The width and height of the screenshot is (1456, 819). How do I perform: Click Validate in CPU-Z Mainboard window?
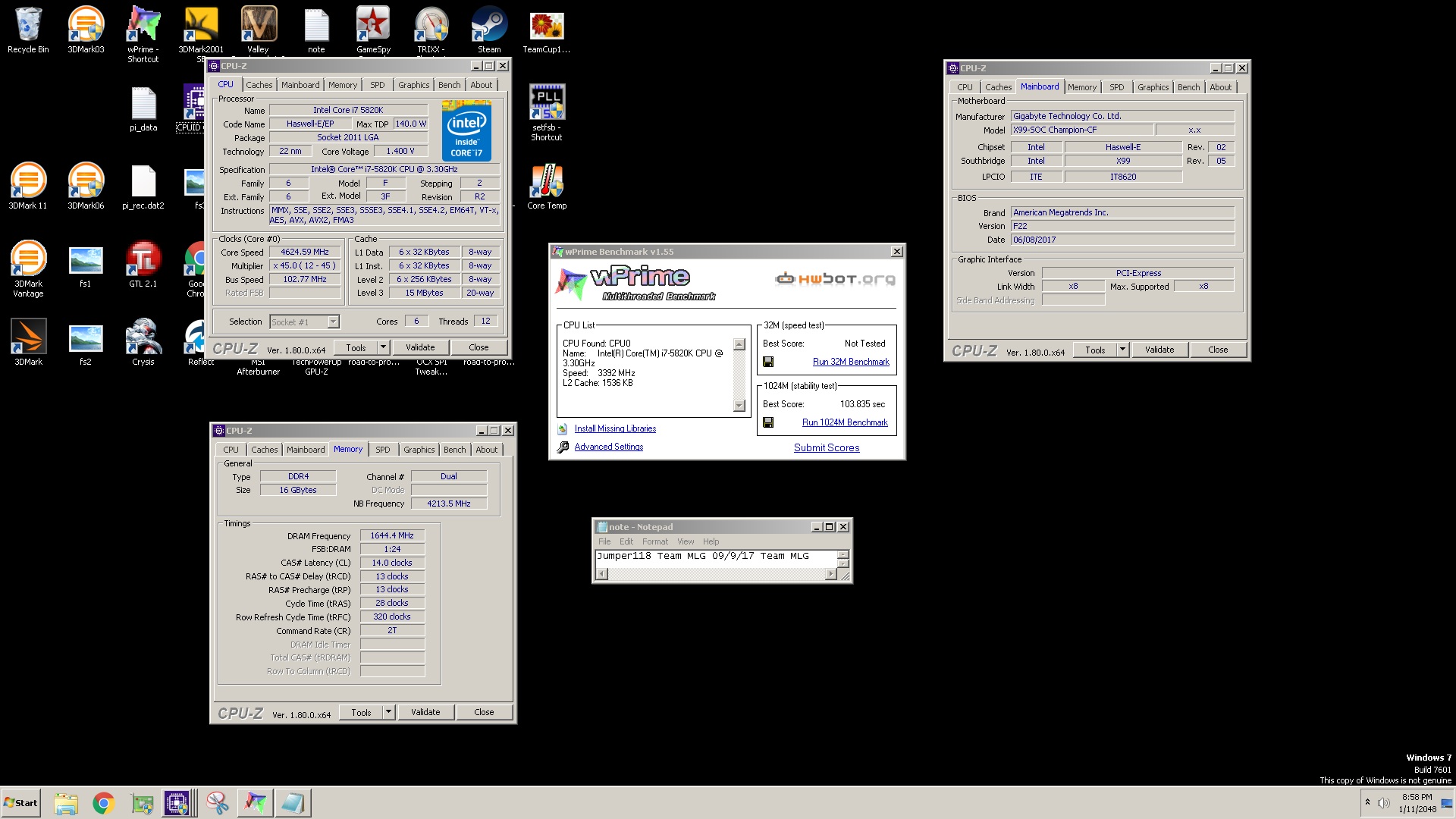point(1159,350)
